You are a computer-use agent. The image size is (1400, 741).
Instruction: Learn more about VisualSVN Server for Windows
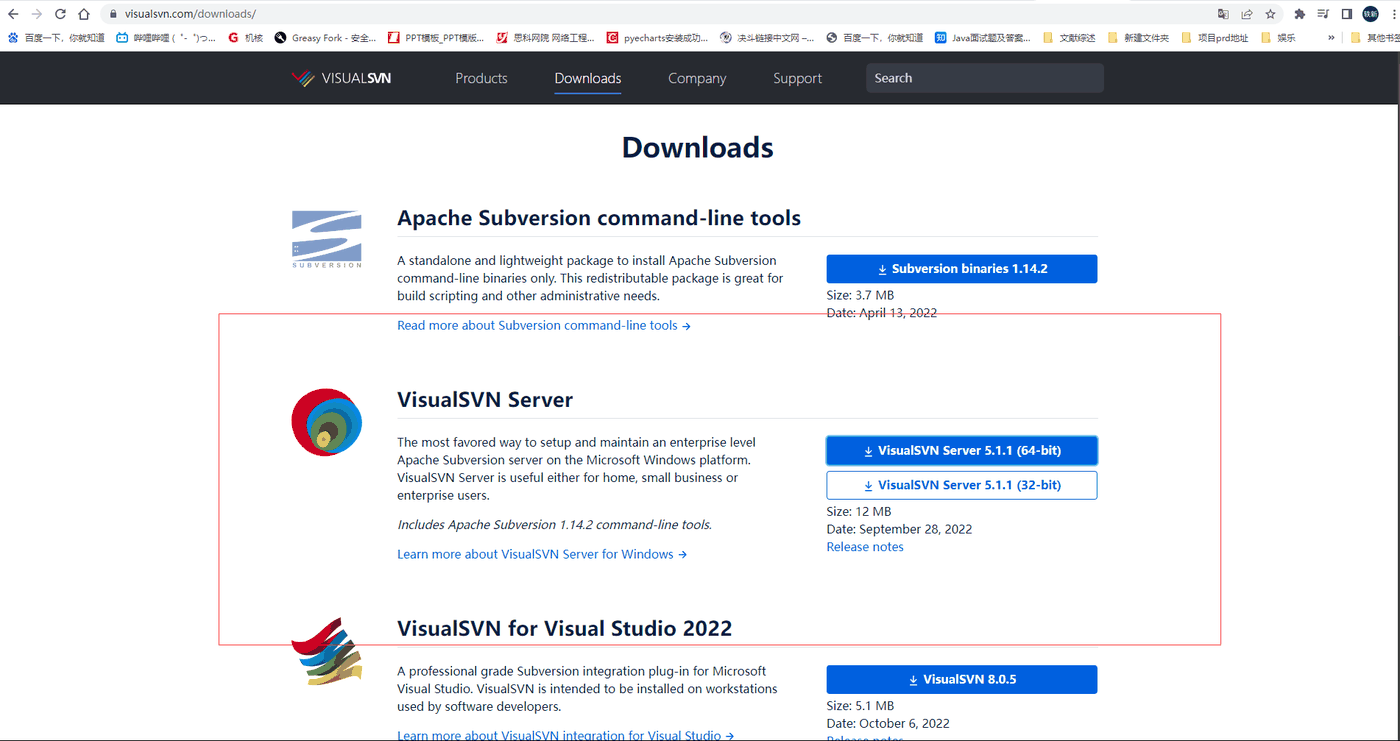tap(542, 554)
